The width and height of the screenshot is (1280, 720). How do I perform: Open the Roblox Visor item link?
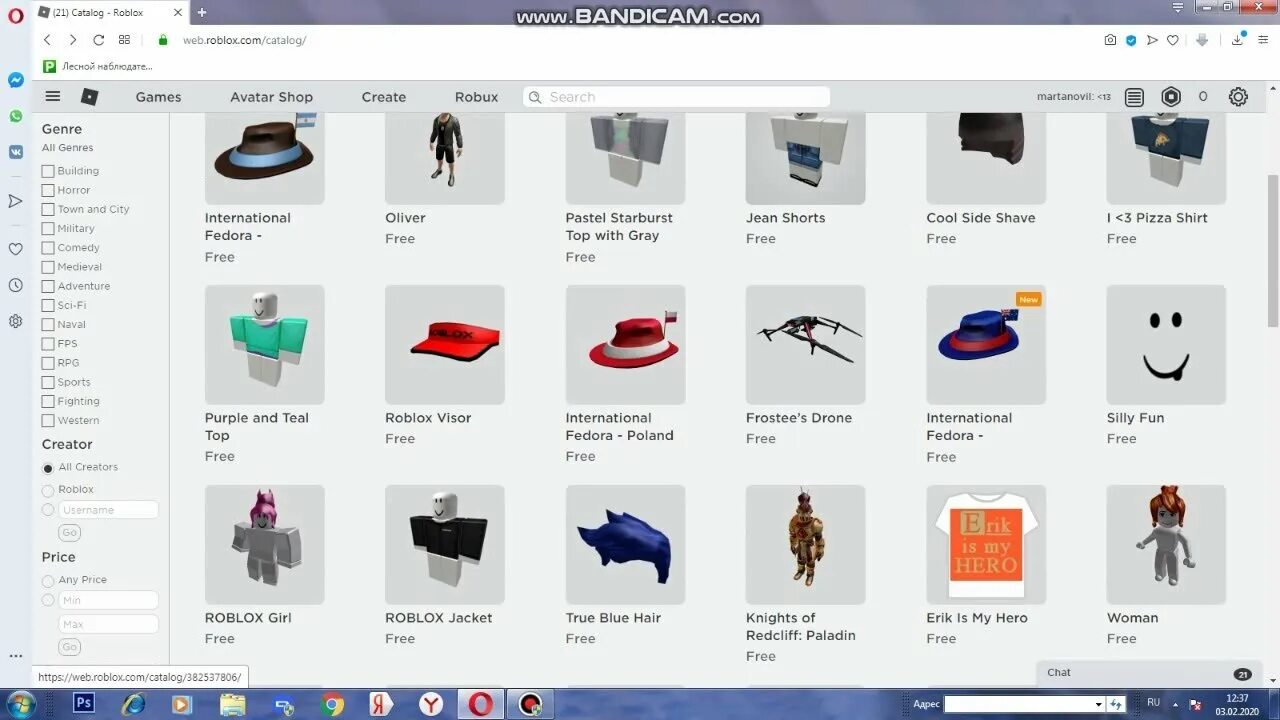pyautogui.click(x=428, y=418)
